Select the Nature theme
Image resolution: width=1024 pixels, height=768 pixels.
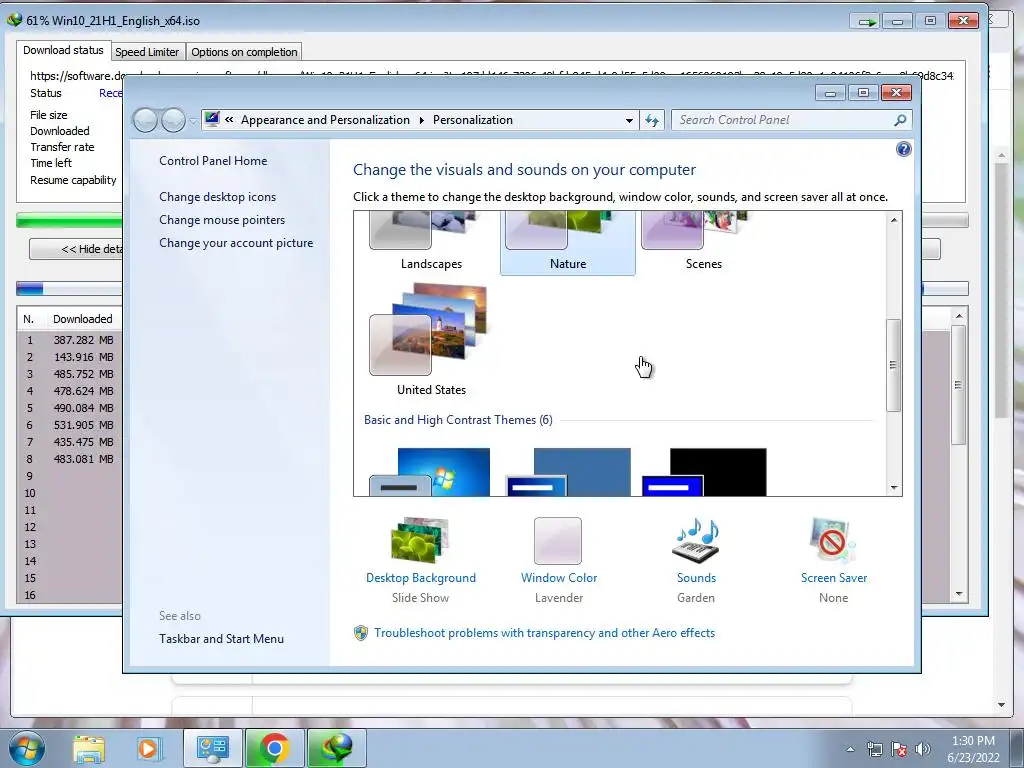pyautogui.click(x=568, y=242)
